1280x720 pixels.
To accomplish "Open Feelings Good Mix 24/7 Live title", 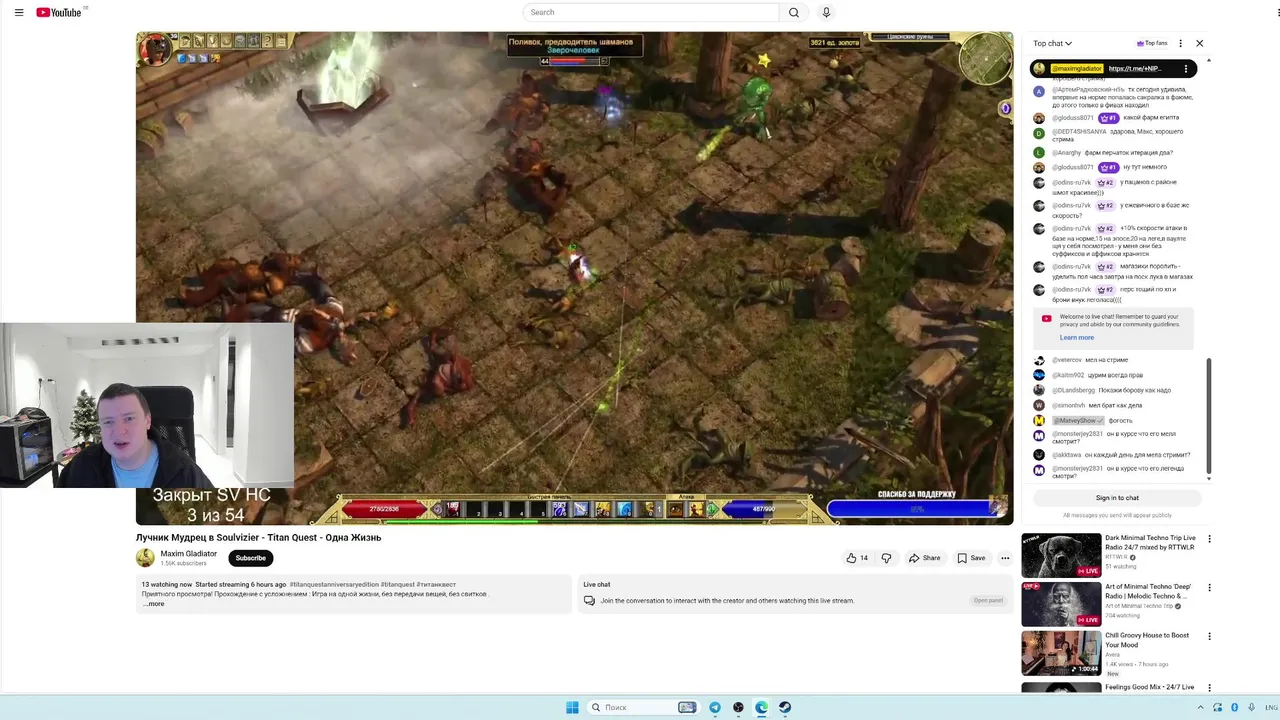I will [x=1150, y=687].
